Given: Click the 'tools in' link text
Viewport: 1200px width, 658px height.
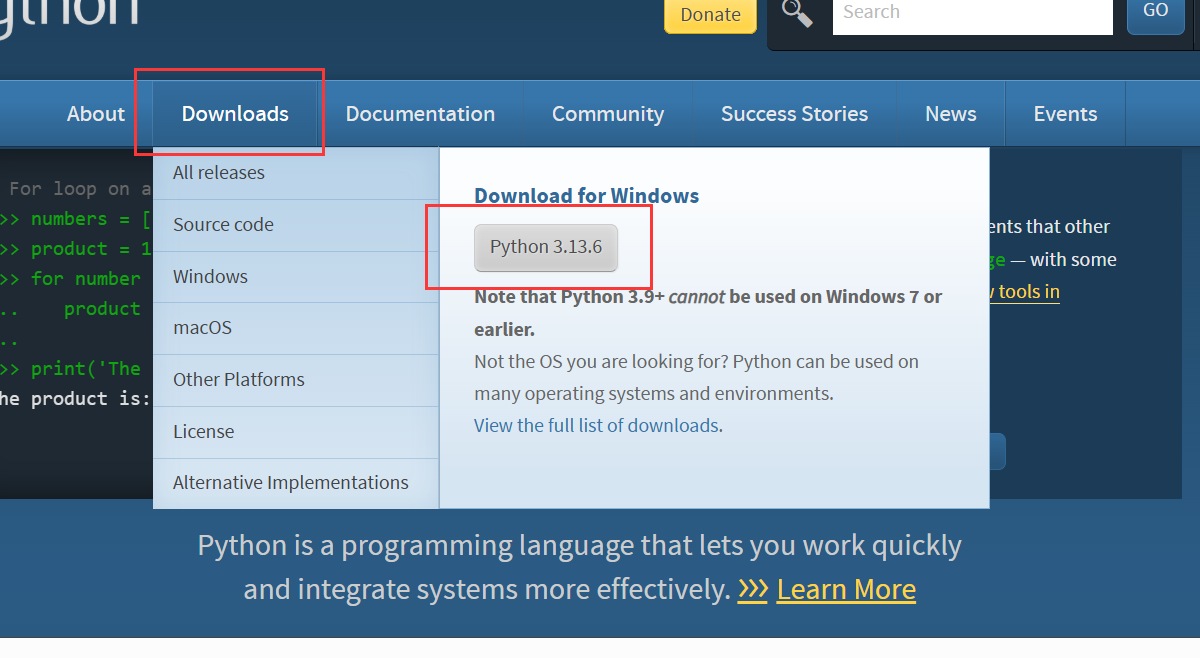Looking at the screenshot, I should (x=1028, y=291).
